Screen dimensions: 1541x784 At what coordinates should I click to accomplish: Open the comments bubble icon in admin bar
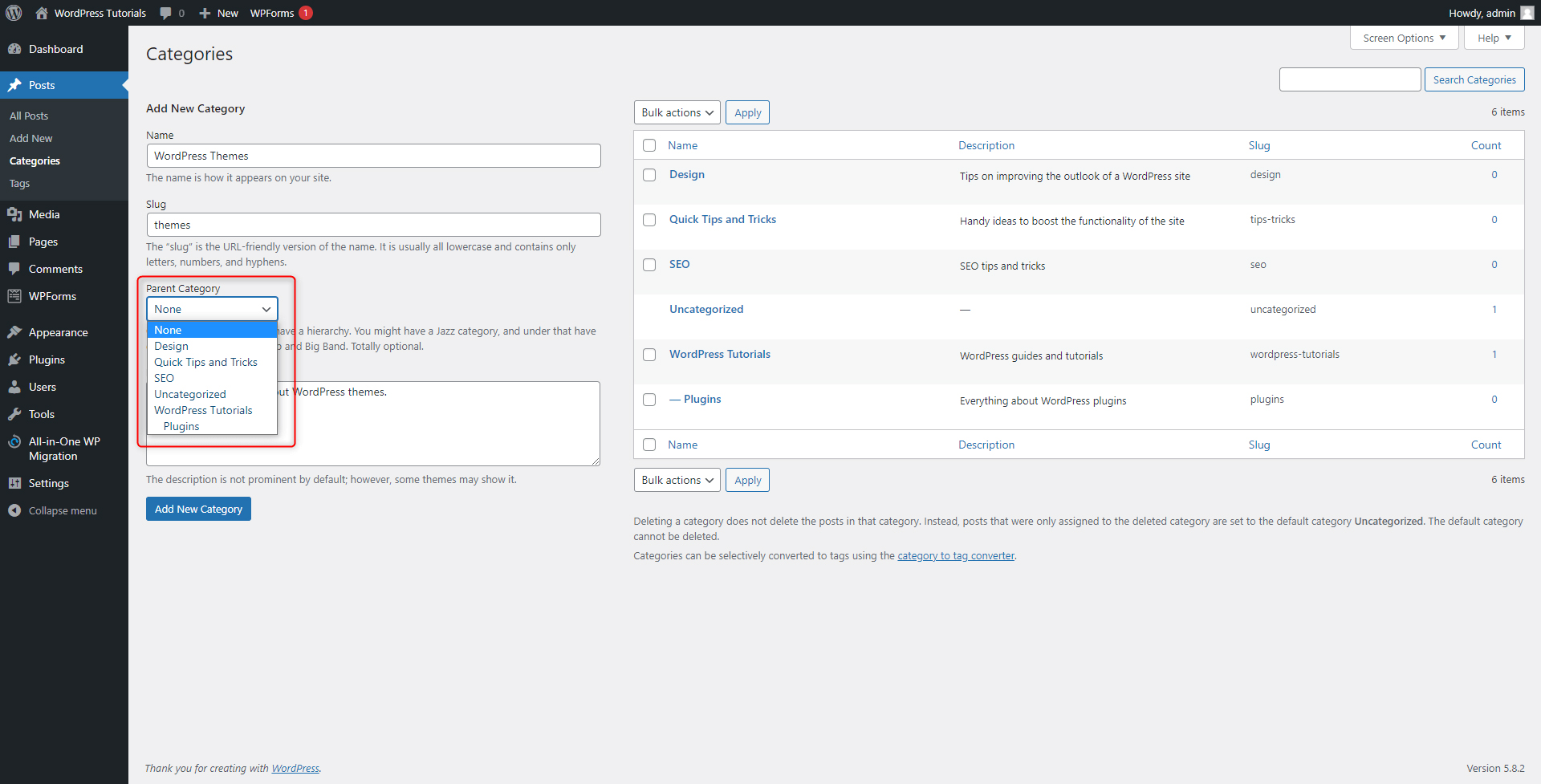pyautogui.click(x=165, y=13)
